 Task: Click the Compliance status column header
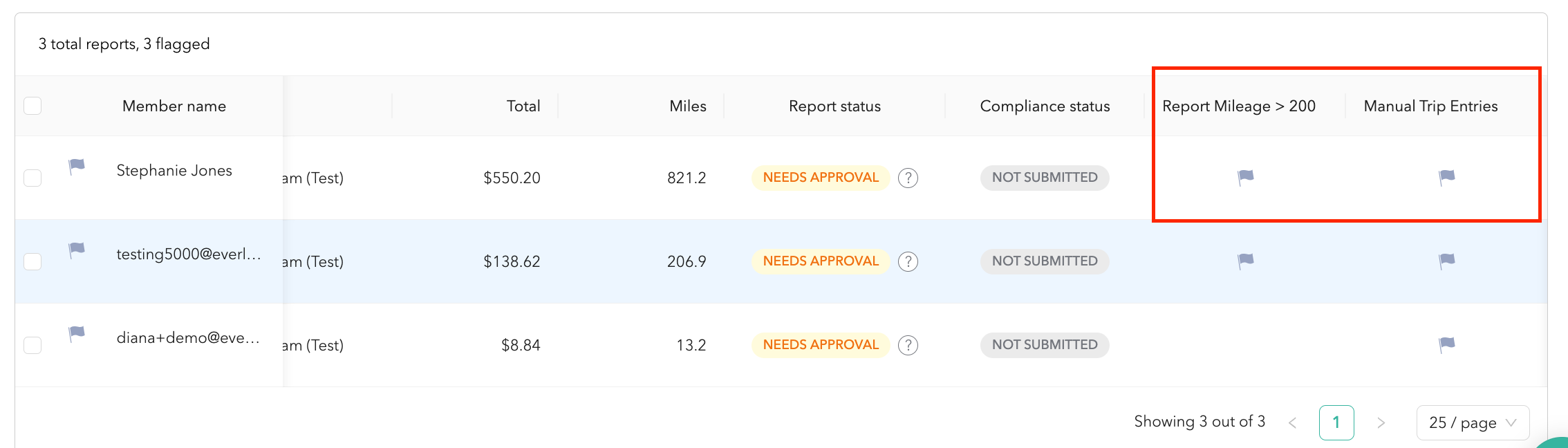pyautogui.click(x=1045, y=106)
